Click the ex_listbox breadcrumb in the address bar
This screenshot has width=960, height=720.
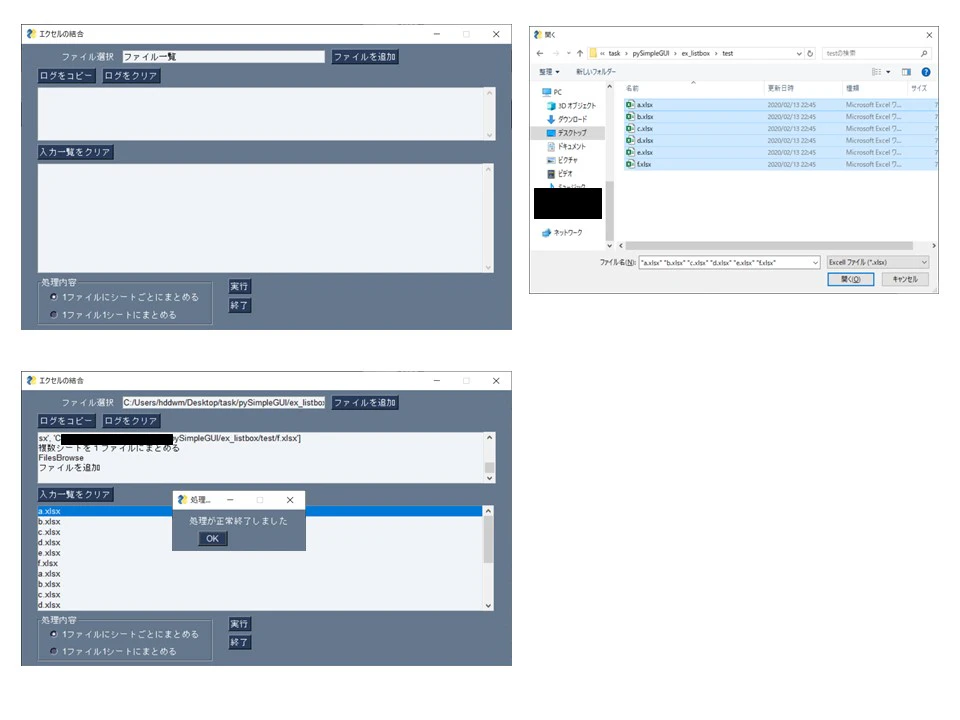pos(696,53)
